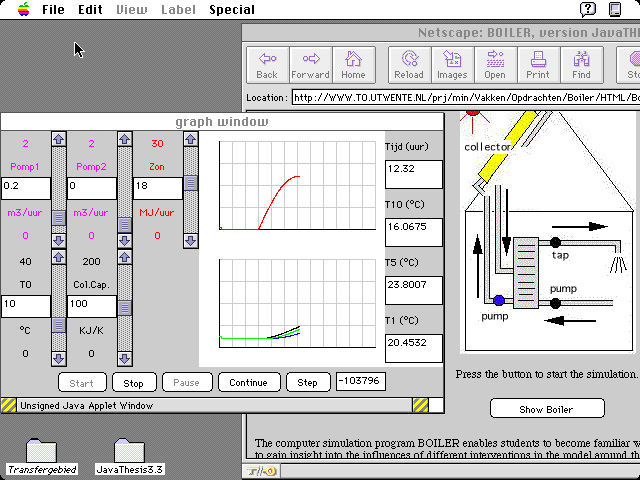Click the Netscape Location URL field
This screenshot has height=480, width=640.
point(466,98)
